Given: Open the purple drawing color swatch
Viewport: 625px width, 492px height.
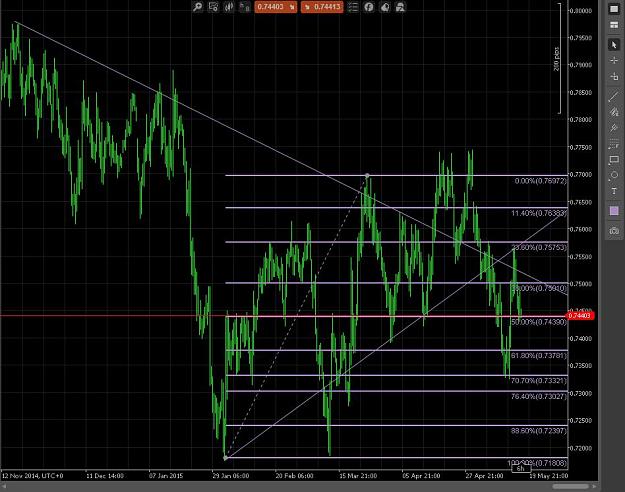Looking at the screenshot, I should coord(614,211).
